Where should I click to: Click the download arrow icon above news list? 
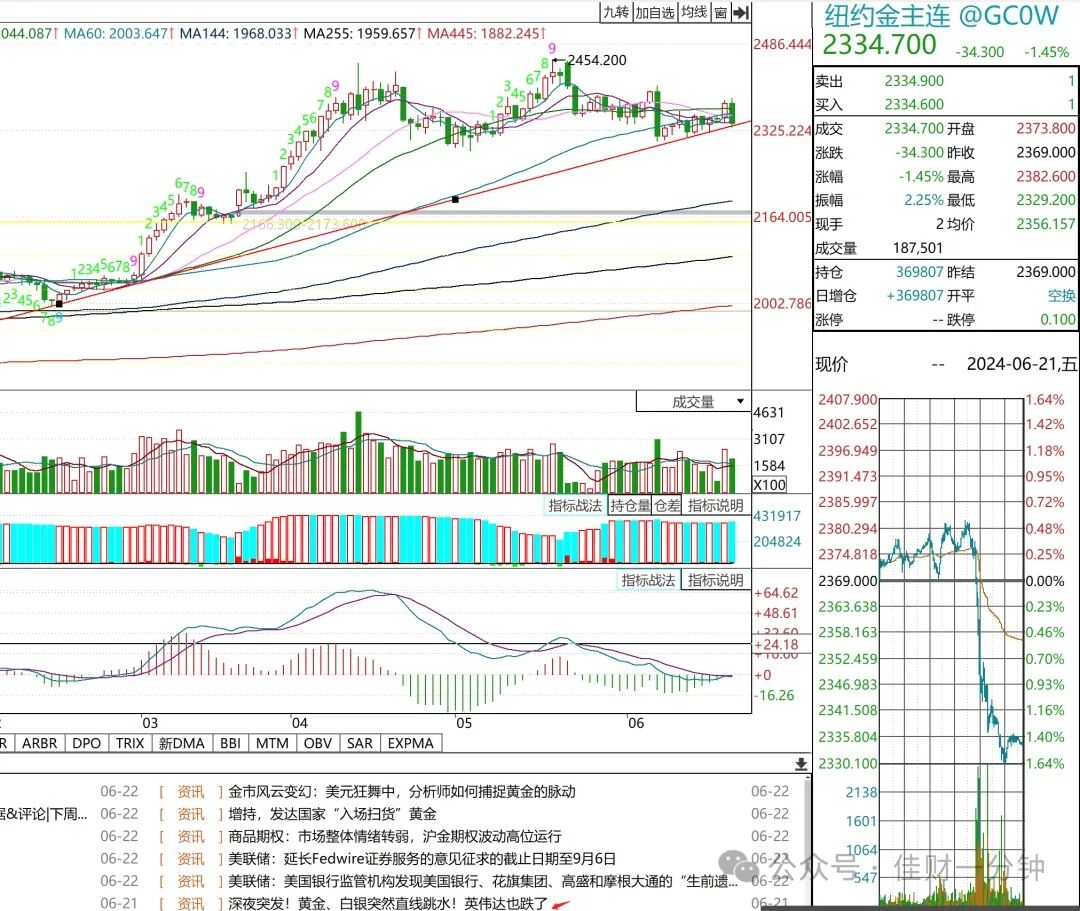coord(801,764)
